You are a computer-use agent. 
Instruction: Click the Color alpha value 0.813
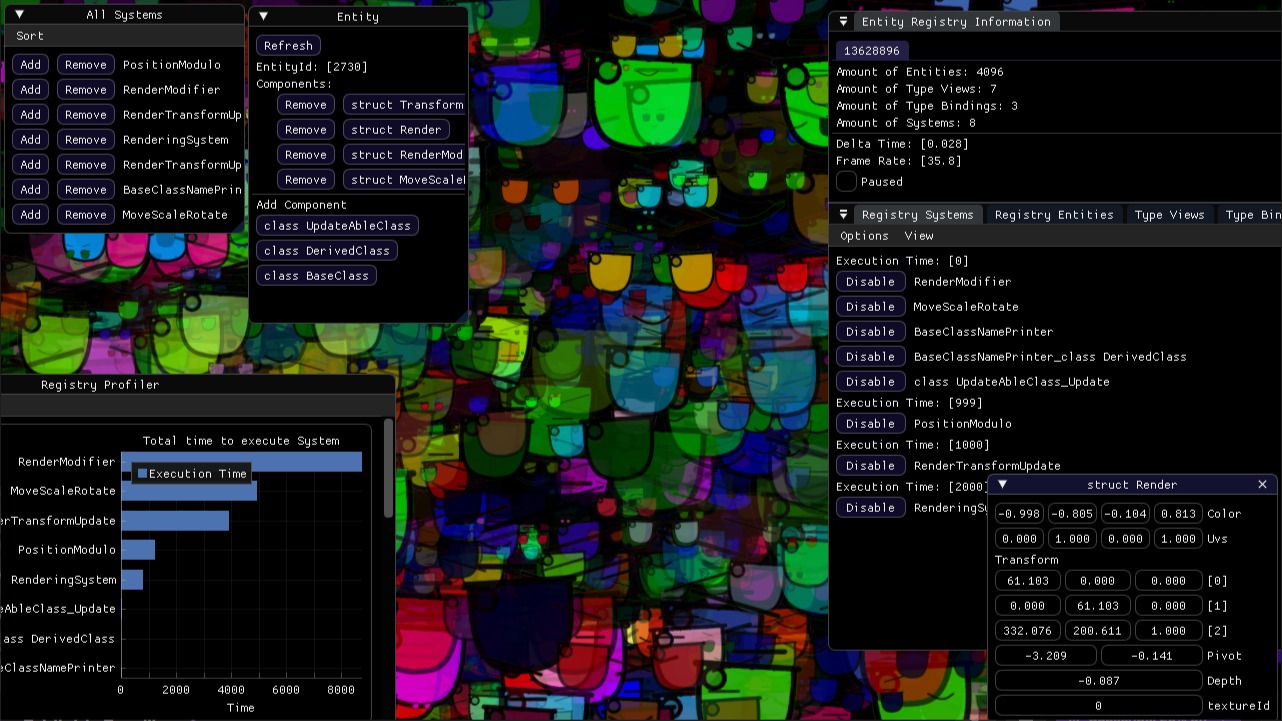[x=1178, y=513]
